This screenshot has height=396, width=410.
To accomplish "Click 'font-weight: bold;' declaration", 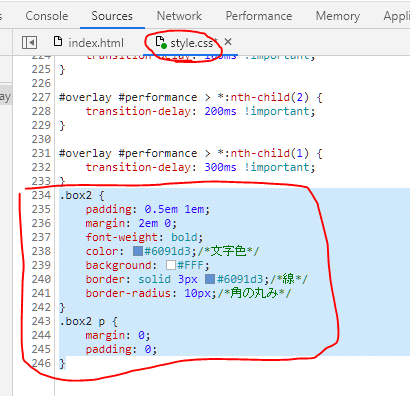I will click(x=144, y=237).
